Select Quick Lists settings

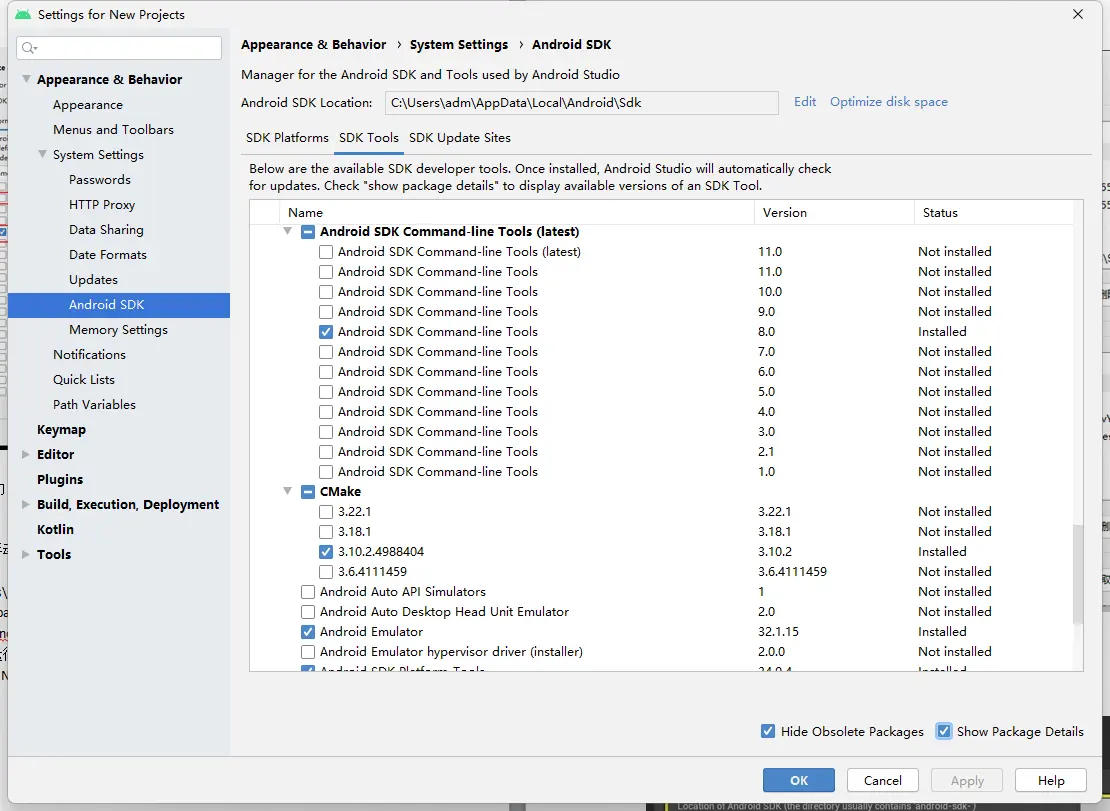point(84,379)
